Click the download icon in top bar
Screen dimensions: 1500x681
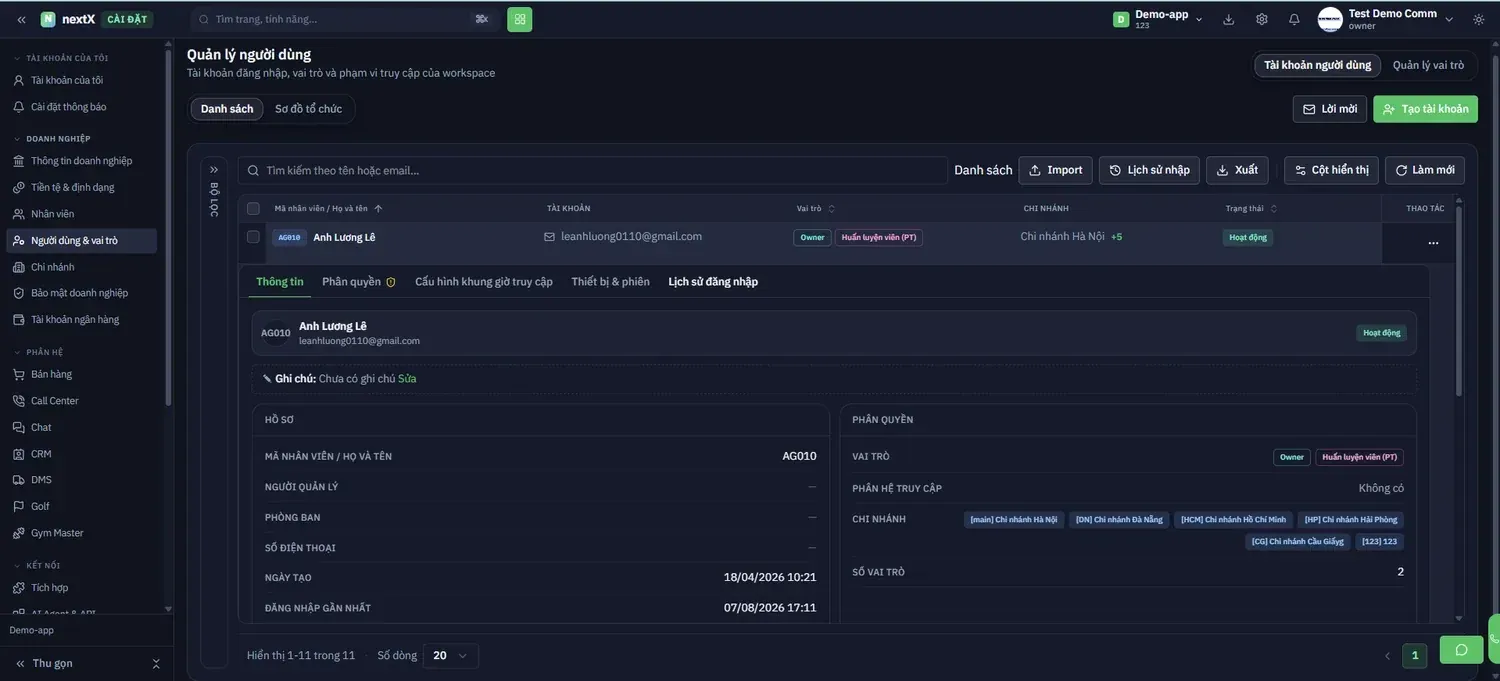tap(1229, 19)
